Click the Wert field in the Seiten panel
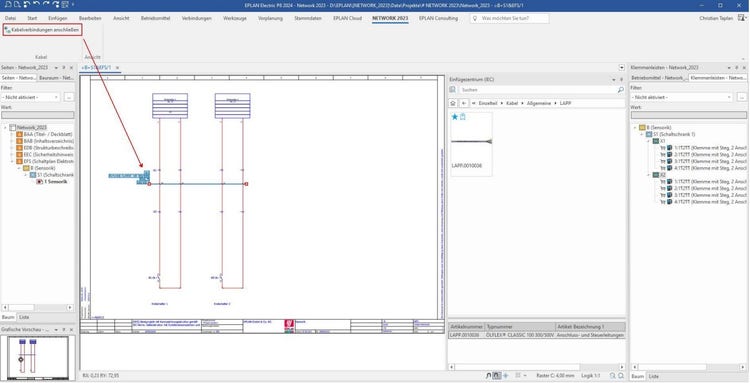Viewport: 750px width, 383px height. coord(38,115)
